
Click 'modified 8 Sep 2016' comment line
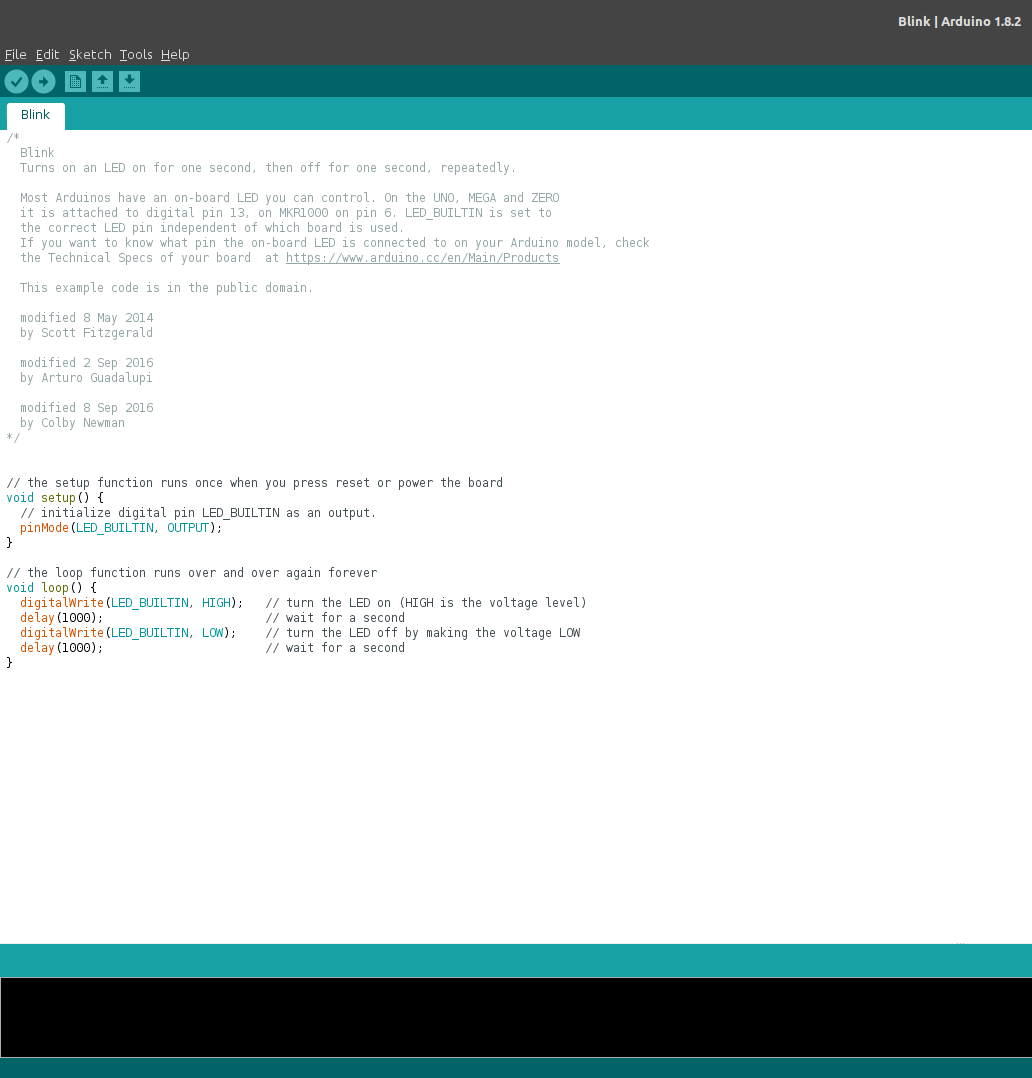pyautogui.click(x=87, y=408)
